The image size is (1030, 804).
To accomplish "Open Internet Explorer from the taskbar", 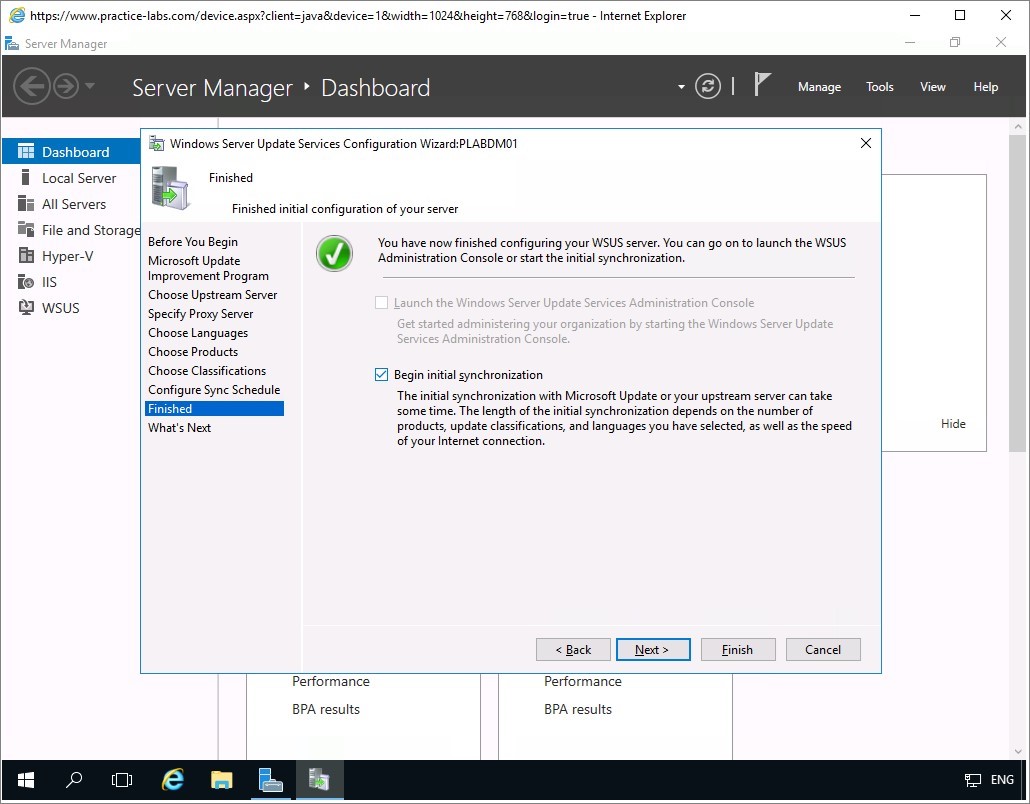I will [x=173, y=780].
